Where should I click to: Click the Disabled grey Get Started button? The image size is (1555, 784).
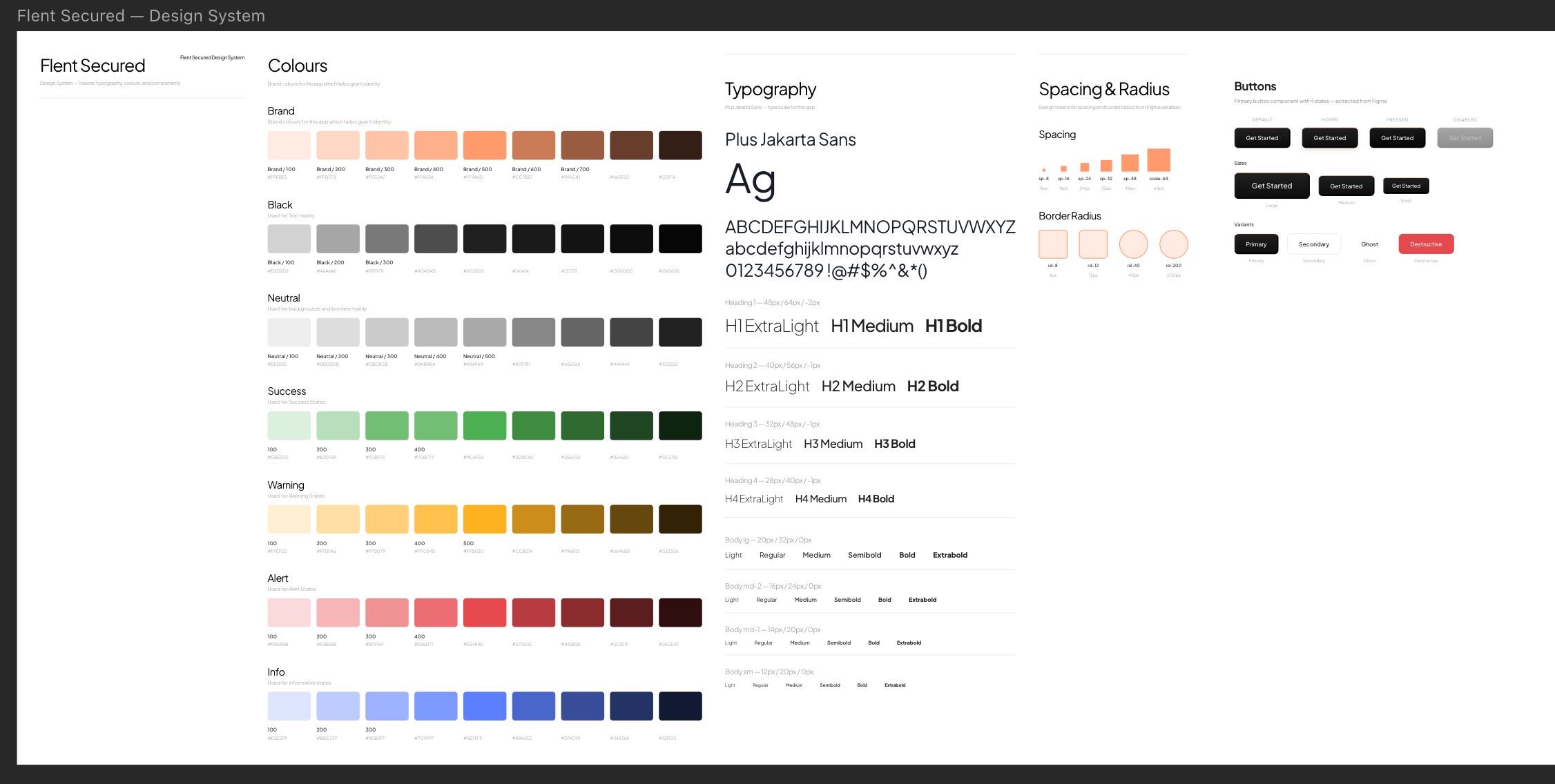(1465, 138)
